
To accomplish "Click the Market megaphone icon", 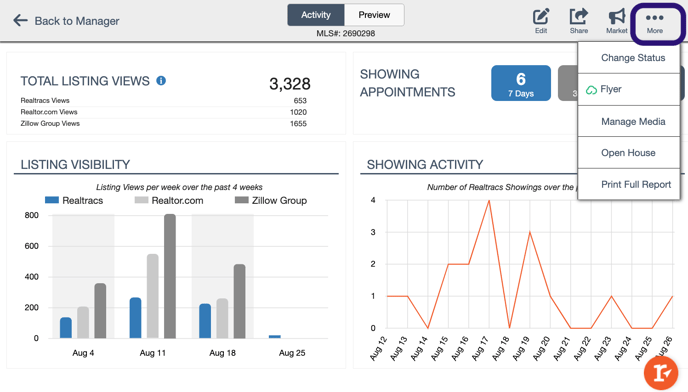I will [x=616, y=17].
